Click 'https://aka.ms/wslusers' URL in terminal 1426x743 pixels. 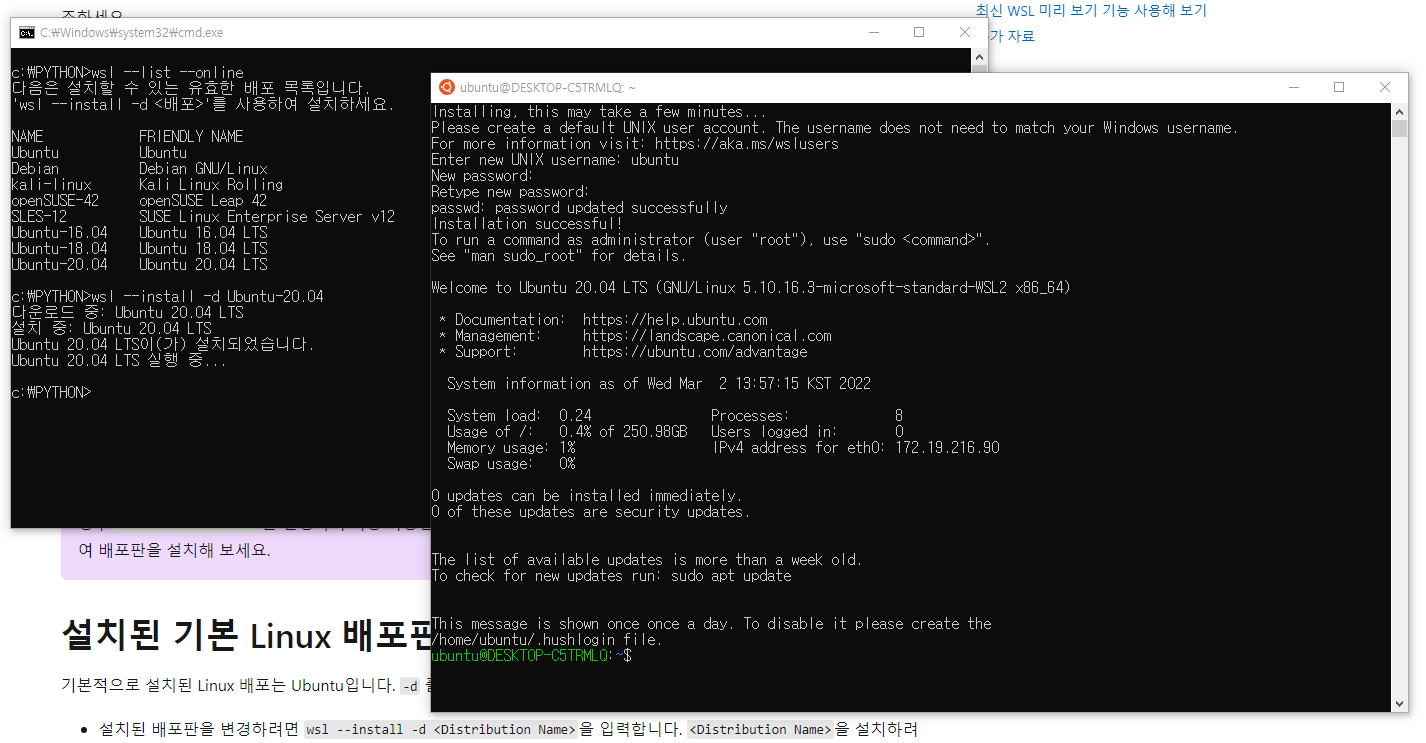tap(747, 144)
